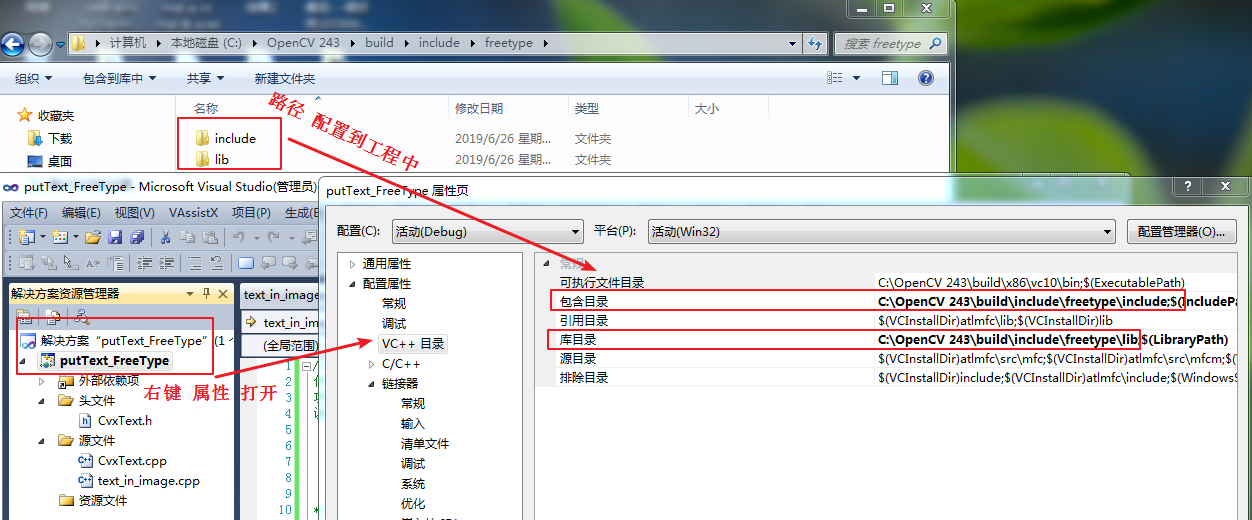Collapse the 链接器 properties node
The height and width of the screenshot is (520, 1252).
point(372,384)
